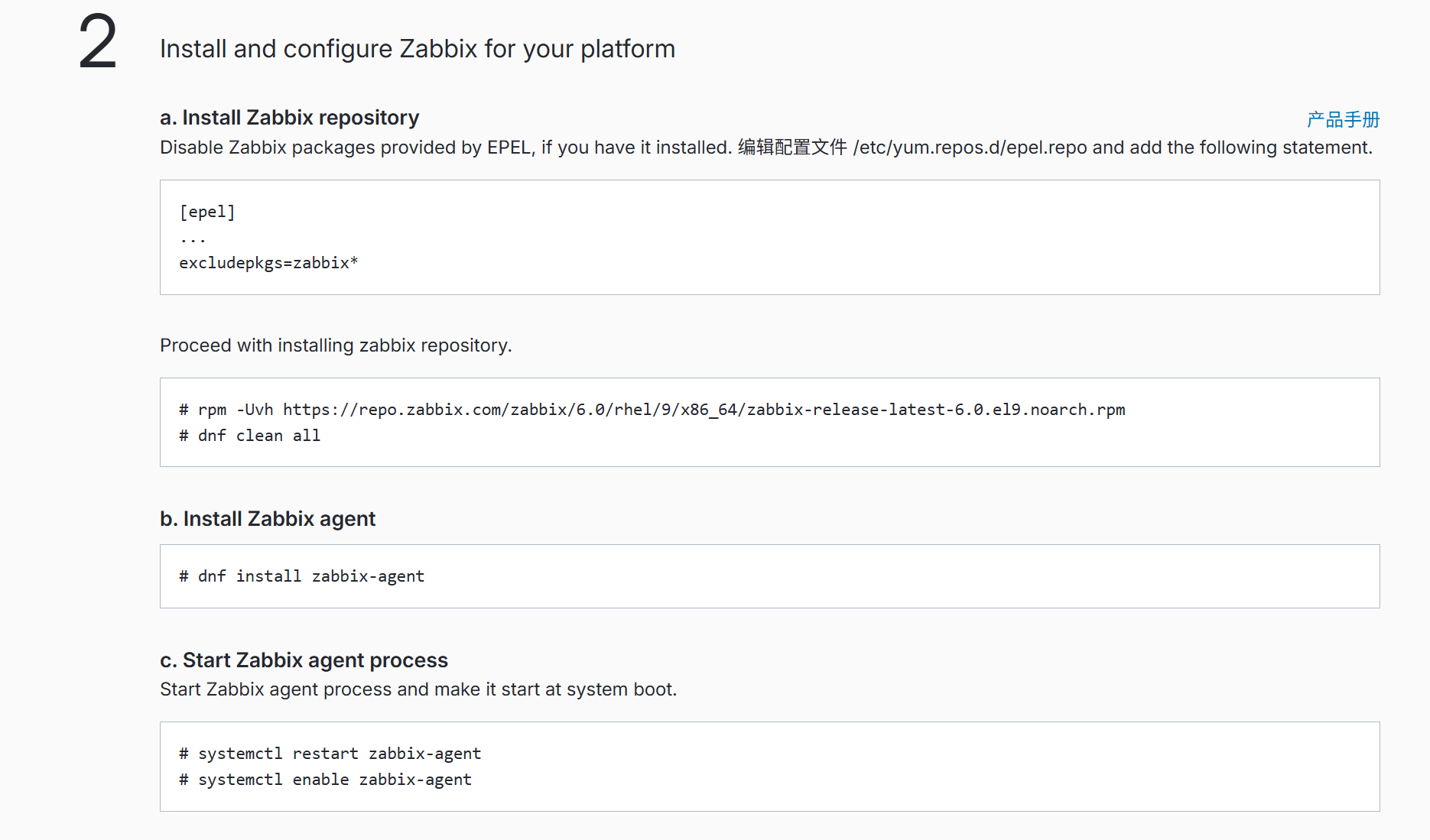The width and height of the screenshot is (1430, 840).
Task: Click the 'Proceed with installing zabbix repository.' text
Action: tap(336, 345)
